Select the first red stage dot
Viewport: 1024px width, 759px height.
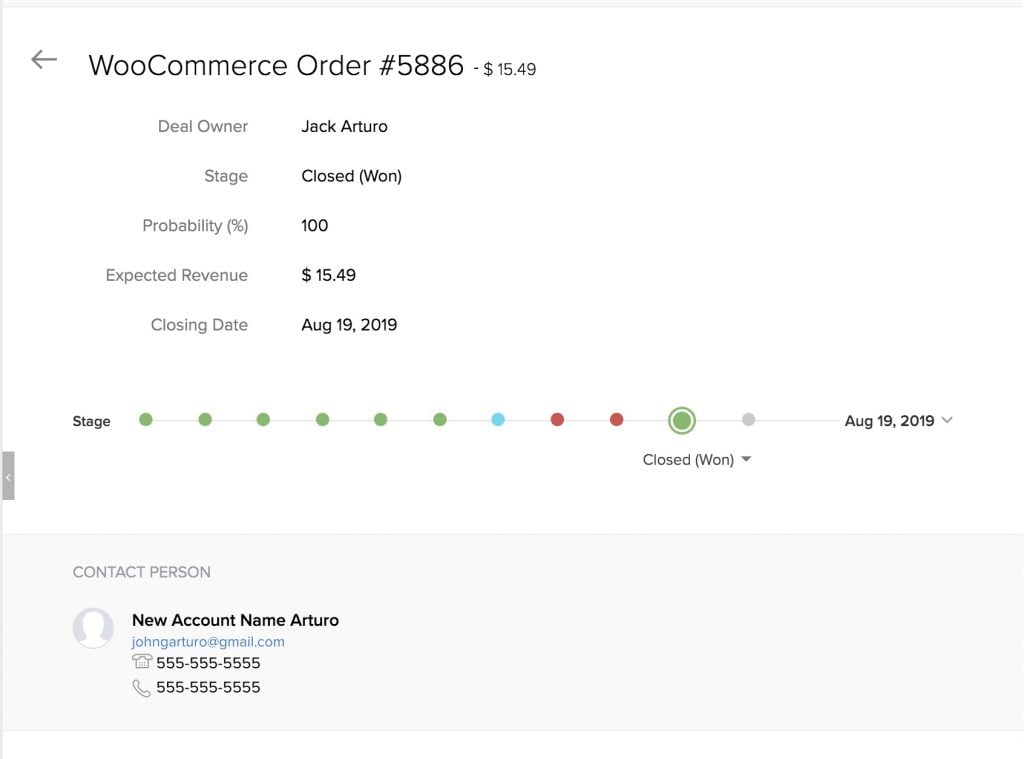(557, 419)
